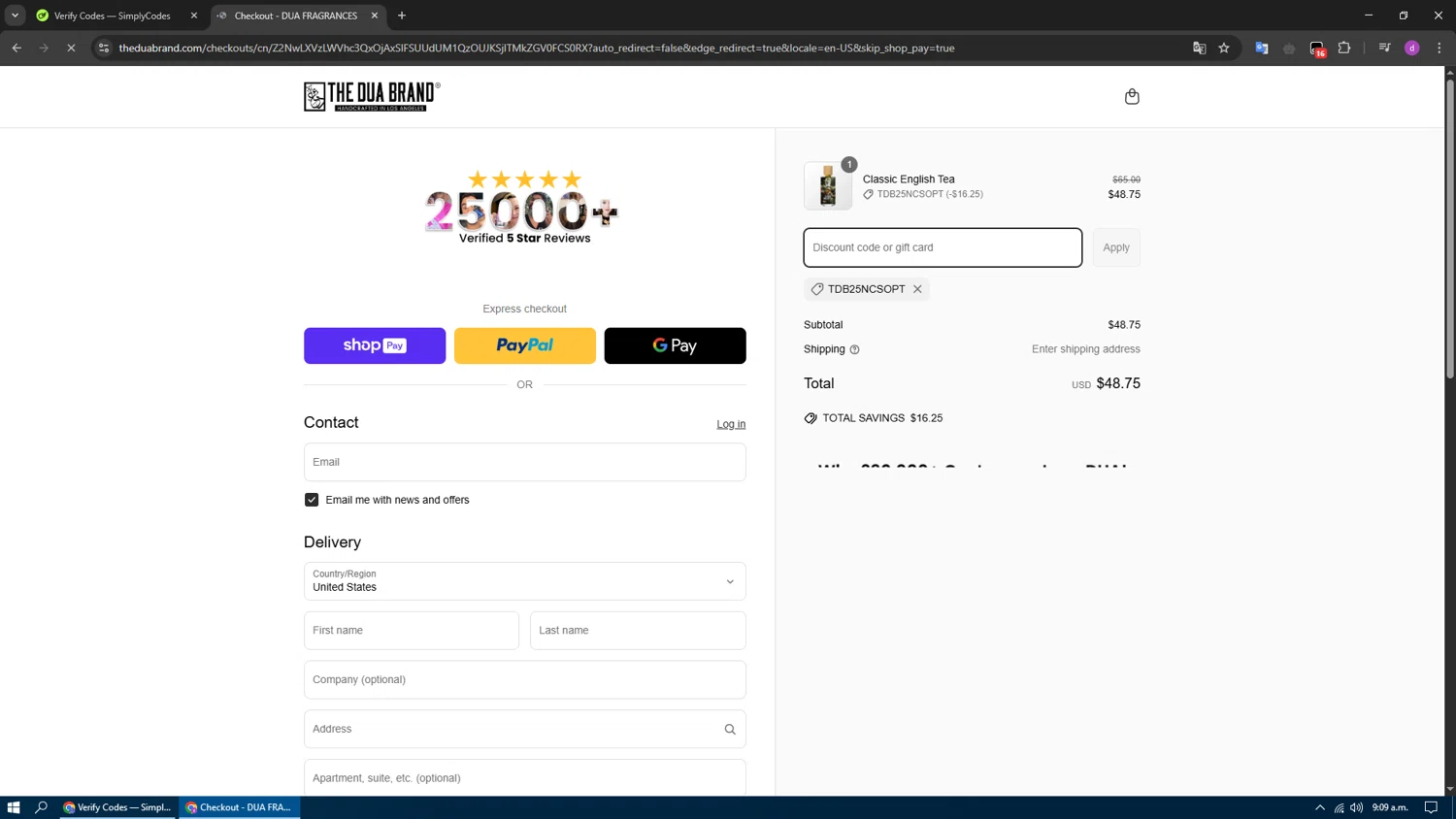
Task: Click the Classic English Tea product thumbnail
Action: coord(828,185)
